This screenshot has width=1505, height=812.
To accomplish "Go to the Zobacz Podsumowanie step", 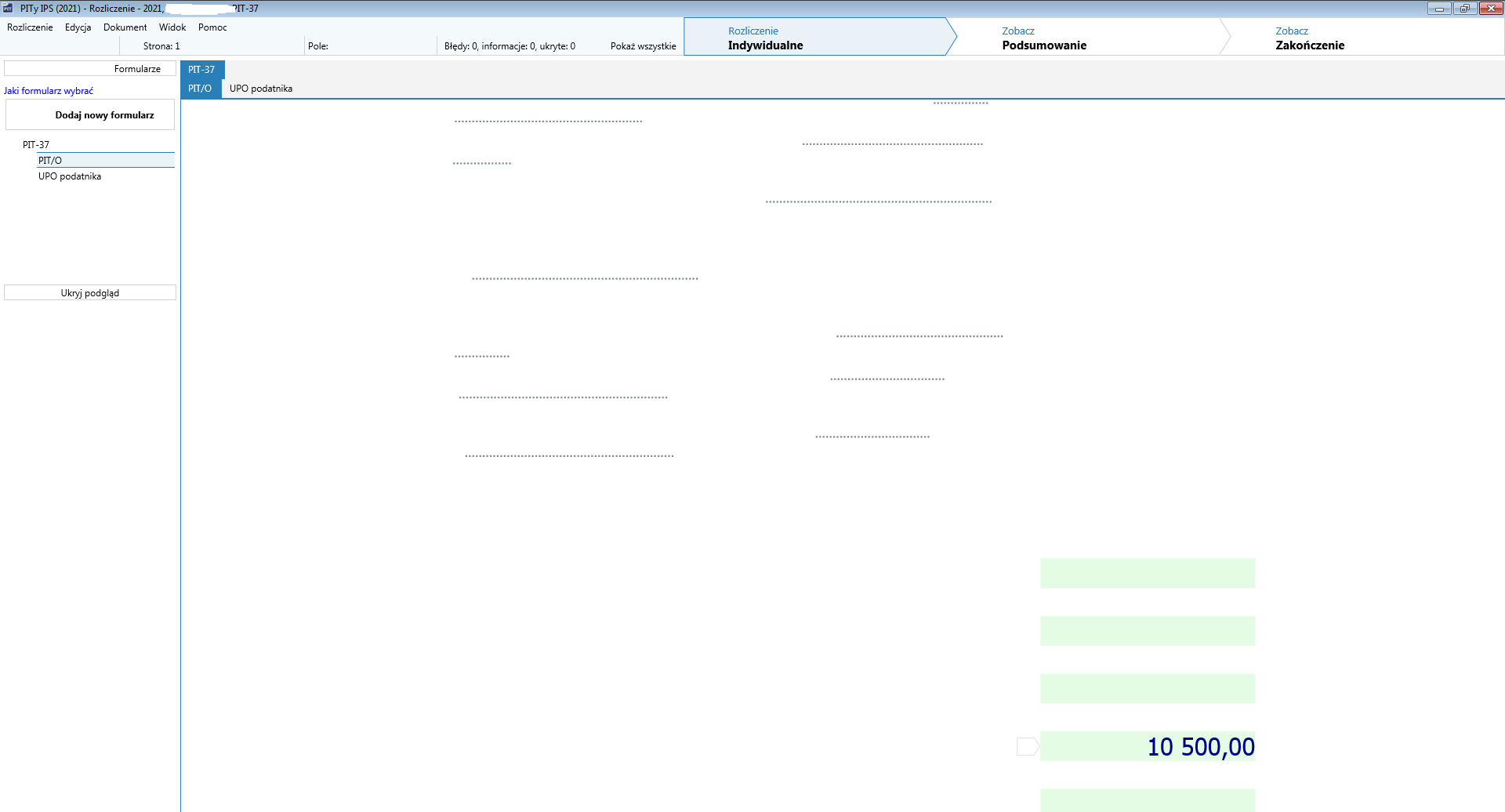I will coord(1043,38).
